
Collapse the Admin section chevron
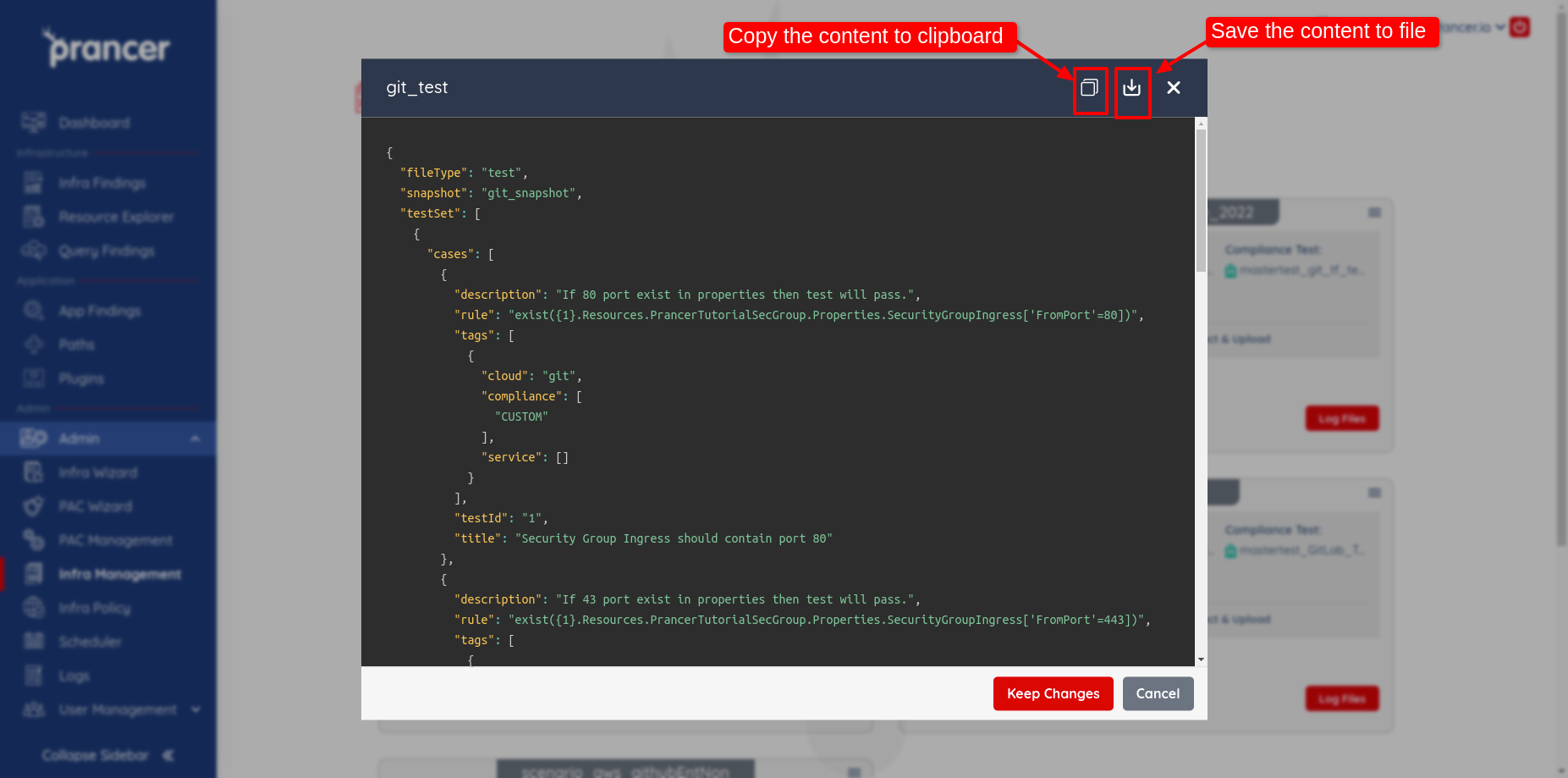point(195,439)
